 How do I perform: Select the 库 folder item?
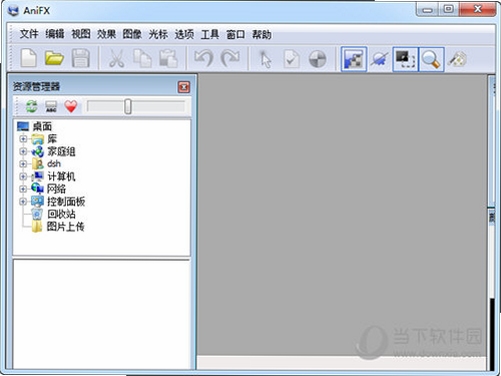click(x=52, y=138)
